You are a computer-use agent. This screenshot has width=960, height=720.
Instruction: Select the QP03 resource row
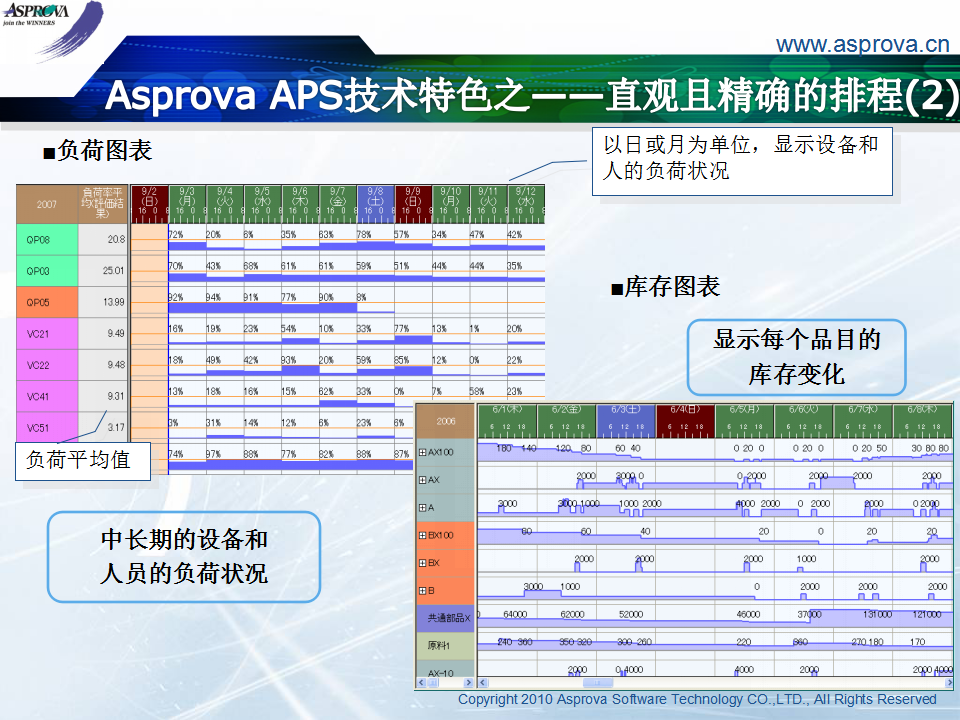point(47,271)
